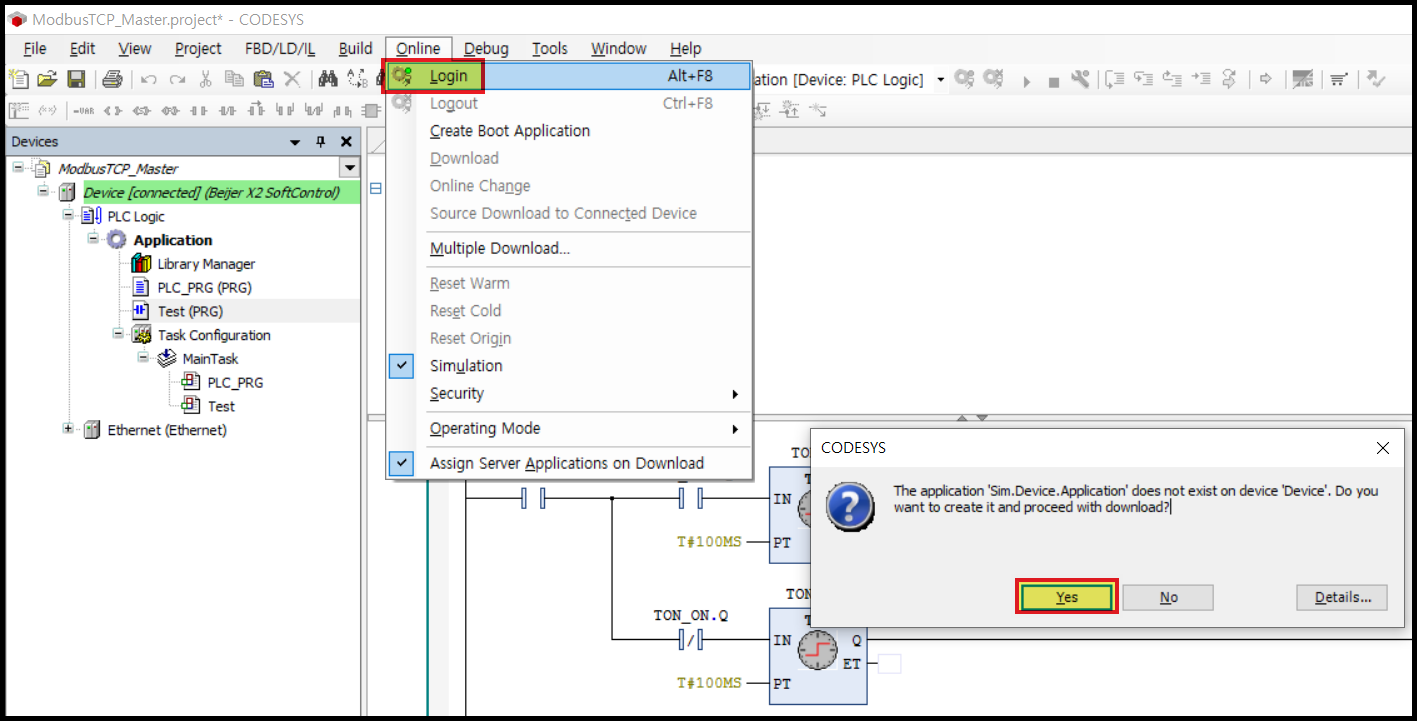Toggle Assign Server Applications on Download
The width and height of the screenshot is (1417, 721).
(567, 463)
